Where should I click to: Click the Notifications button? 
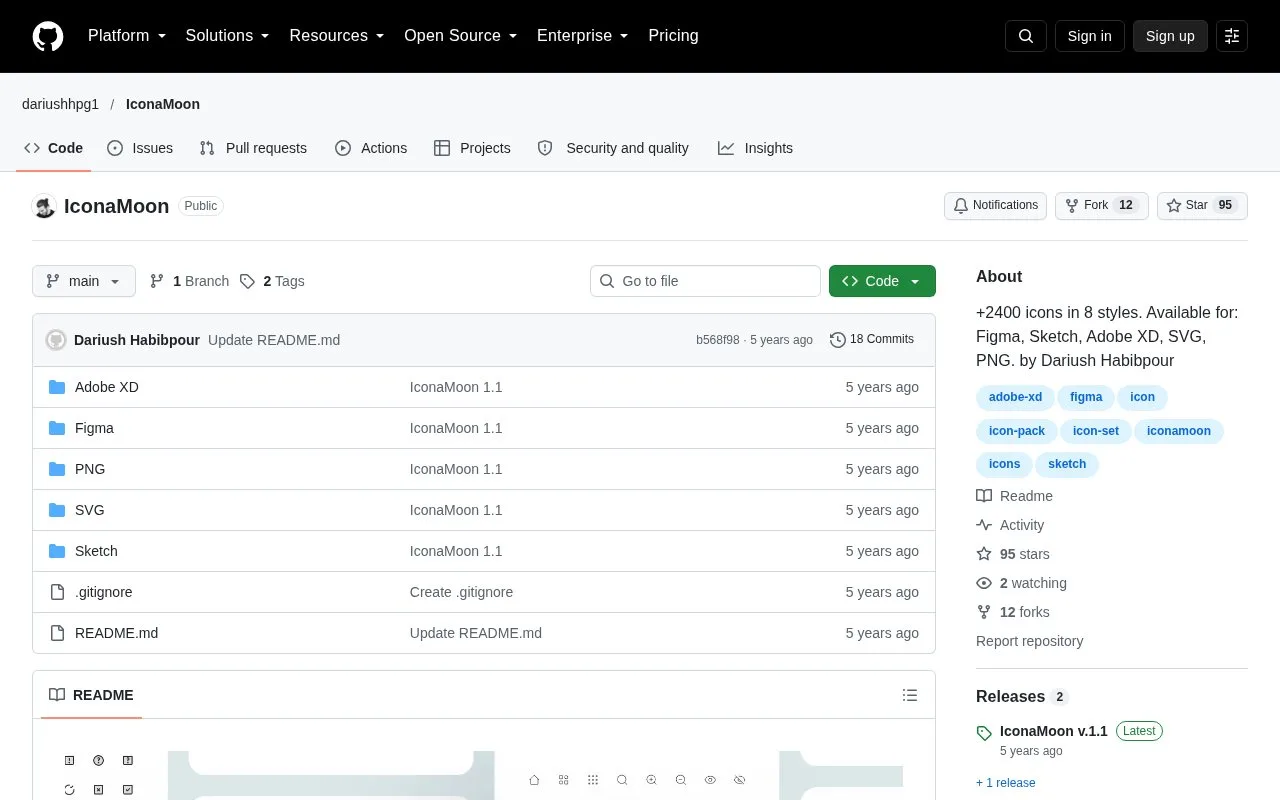point(995,206)
